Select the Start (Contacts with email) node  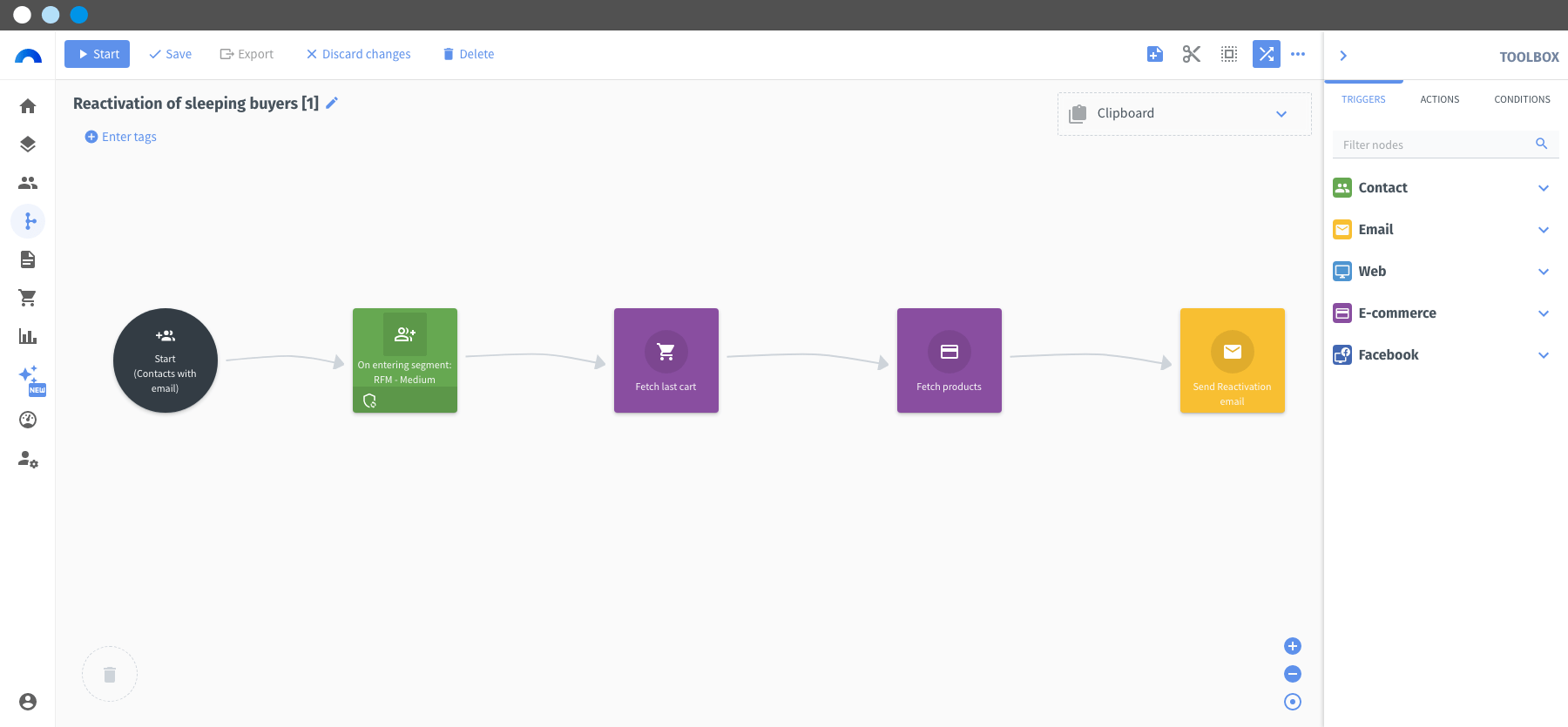pyautogui.click(x=166, y=360)
